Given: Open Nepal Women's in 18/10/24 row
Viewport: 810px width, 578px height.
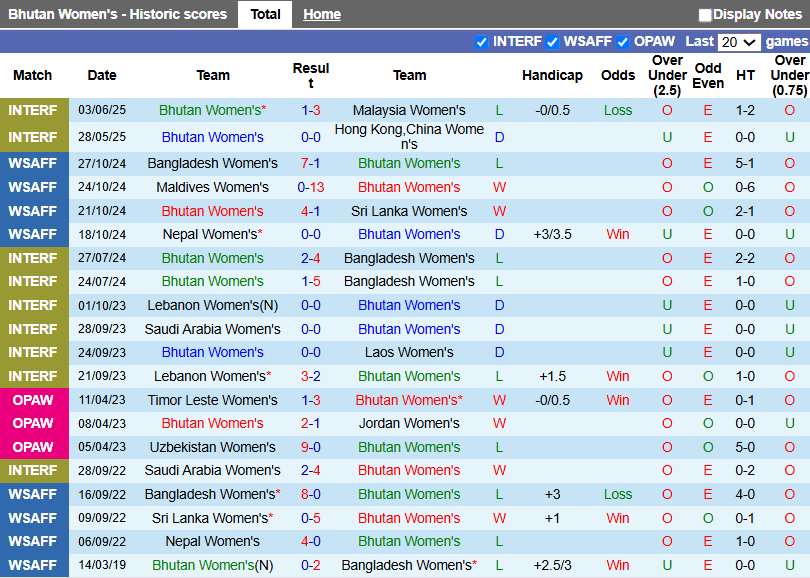Looking at the screenshot, I should (212, 235).
